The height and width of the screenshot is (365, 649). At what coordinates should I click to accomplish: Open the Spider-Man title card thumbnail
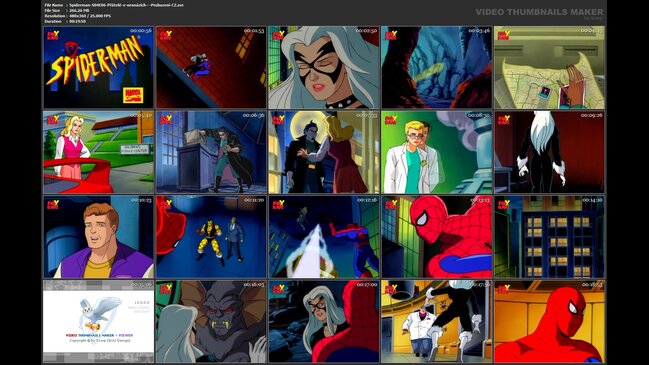(x=99, y=67)
